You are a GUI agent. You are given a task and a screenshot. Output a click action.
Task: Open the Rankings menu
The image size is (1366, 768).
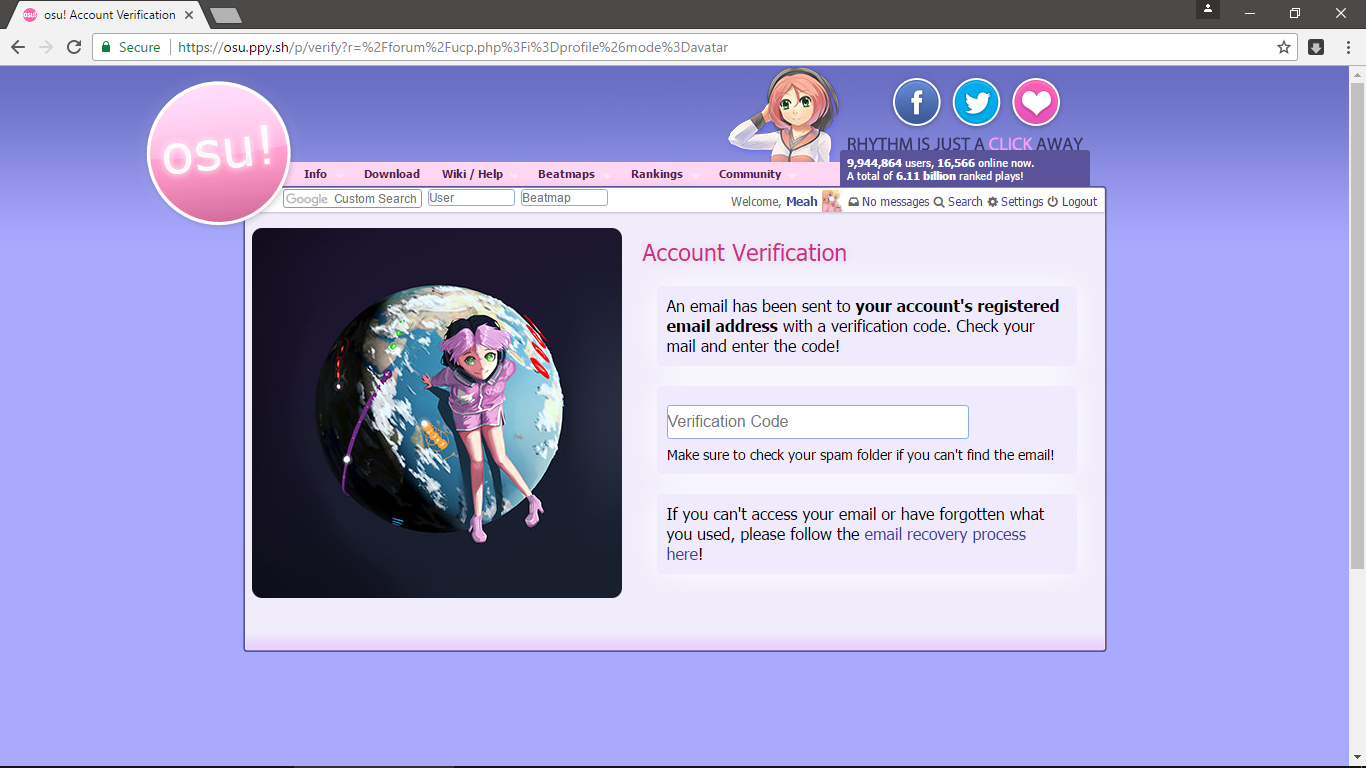click(x=657, y=174)
